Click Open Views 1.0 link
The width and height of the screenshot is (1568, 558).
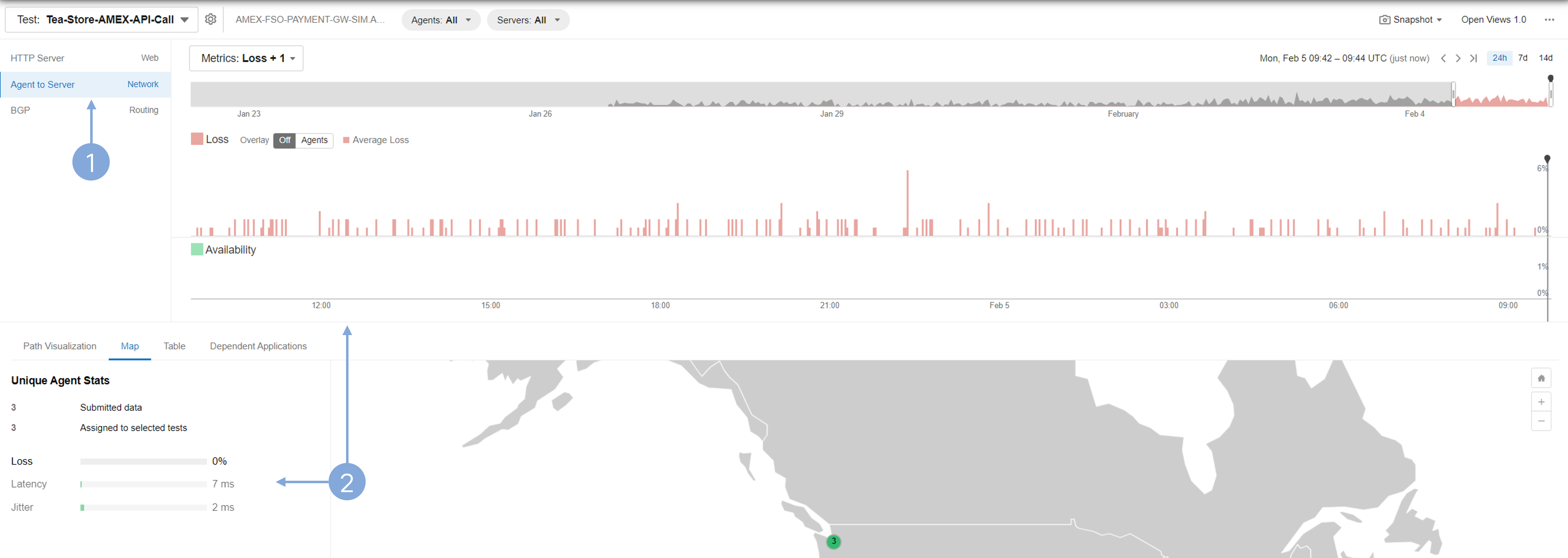(1493, 20)
